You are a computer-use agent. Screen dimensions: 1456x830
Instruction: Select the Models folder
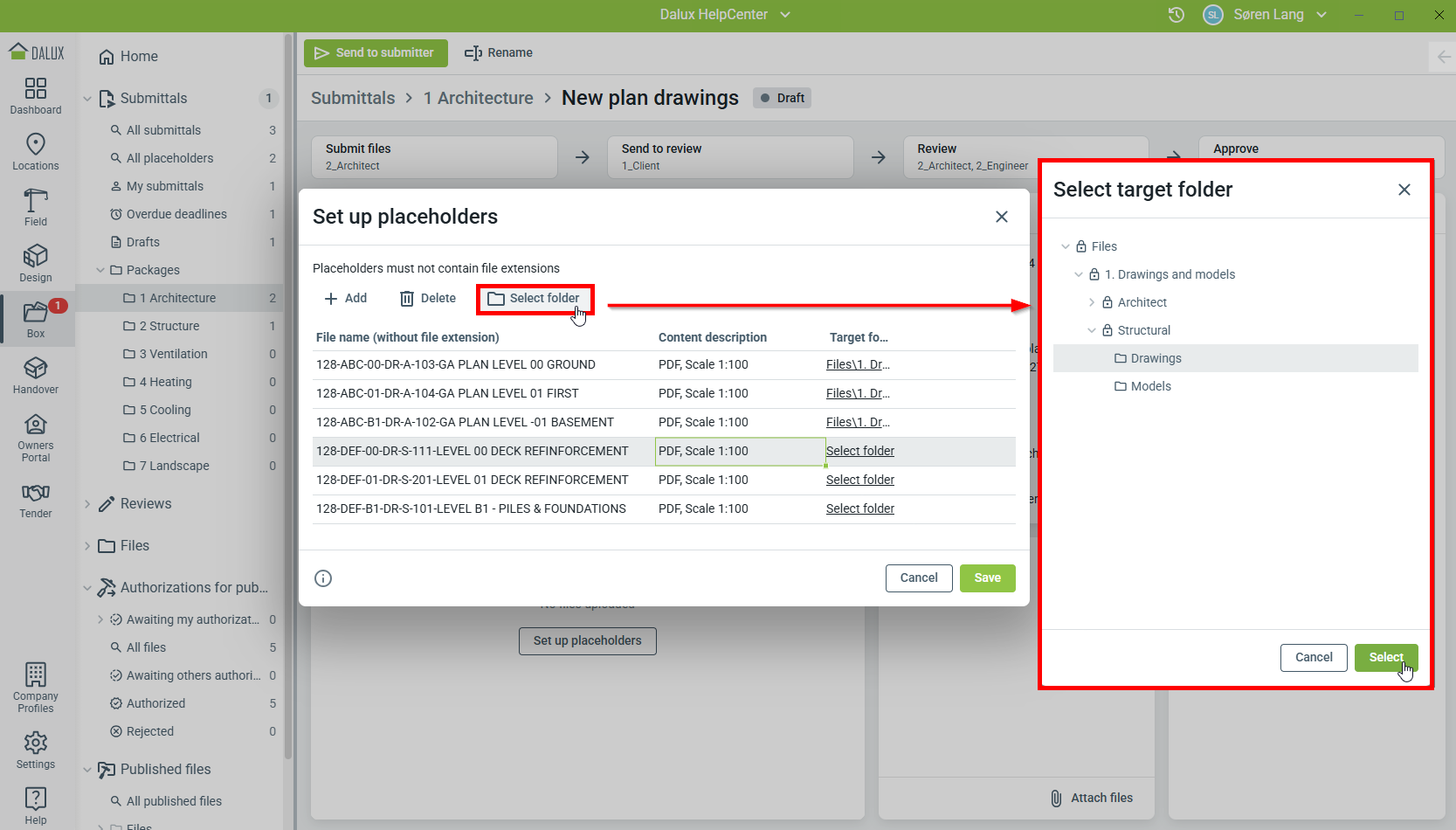(x=1150, y=386)
